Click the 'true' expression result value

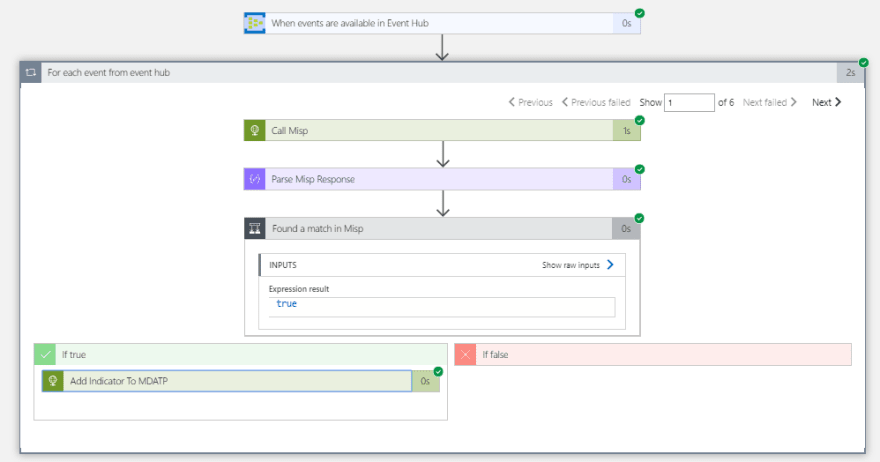click(286, 304)
